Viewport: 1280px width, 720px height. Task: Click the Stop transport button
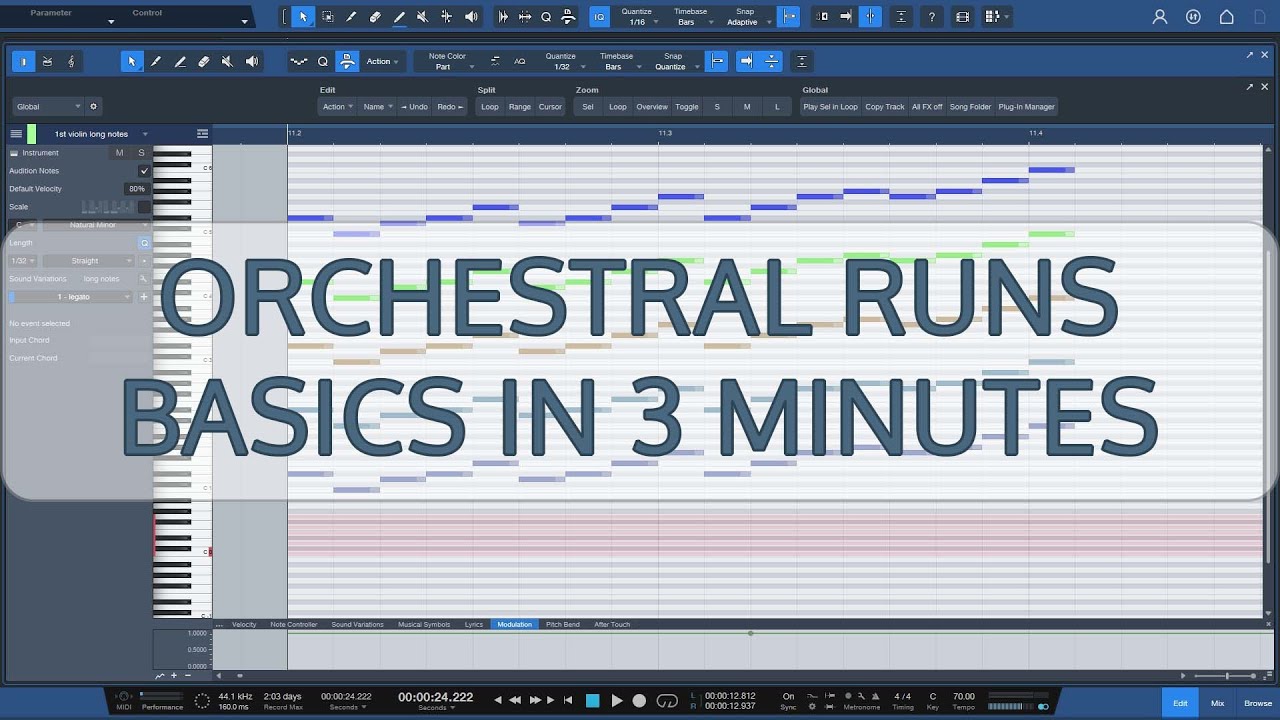593,700
